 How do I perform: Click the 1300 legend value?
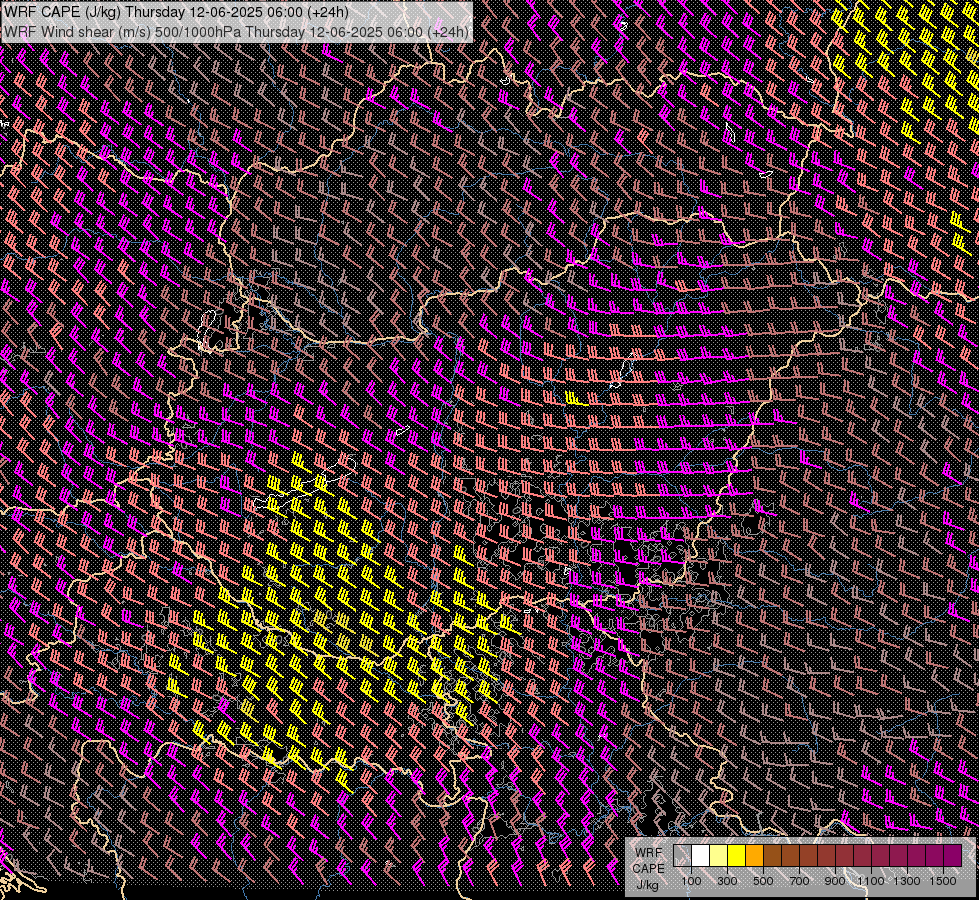click(907, 881)
